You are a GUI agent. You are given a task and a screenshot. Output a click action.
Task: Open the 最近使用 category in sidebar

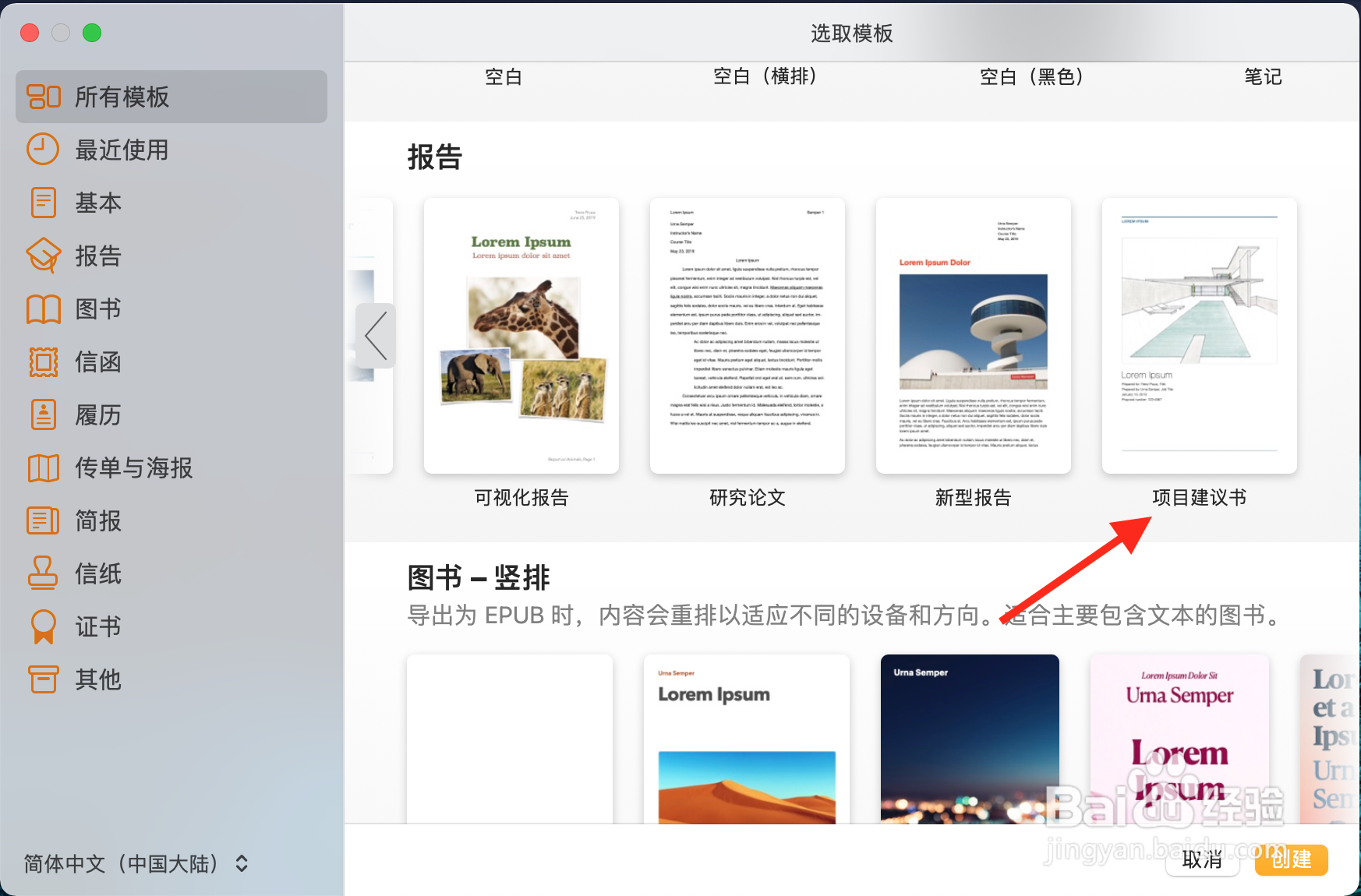pos(43,149)
